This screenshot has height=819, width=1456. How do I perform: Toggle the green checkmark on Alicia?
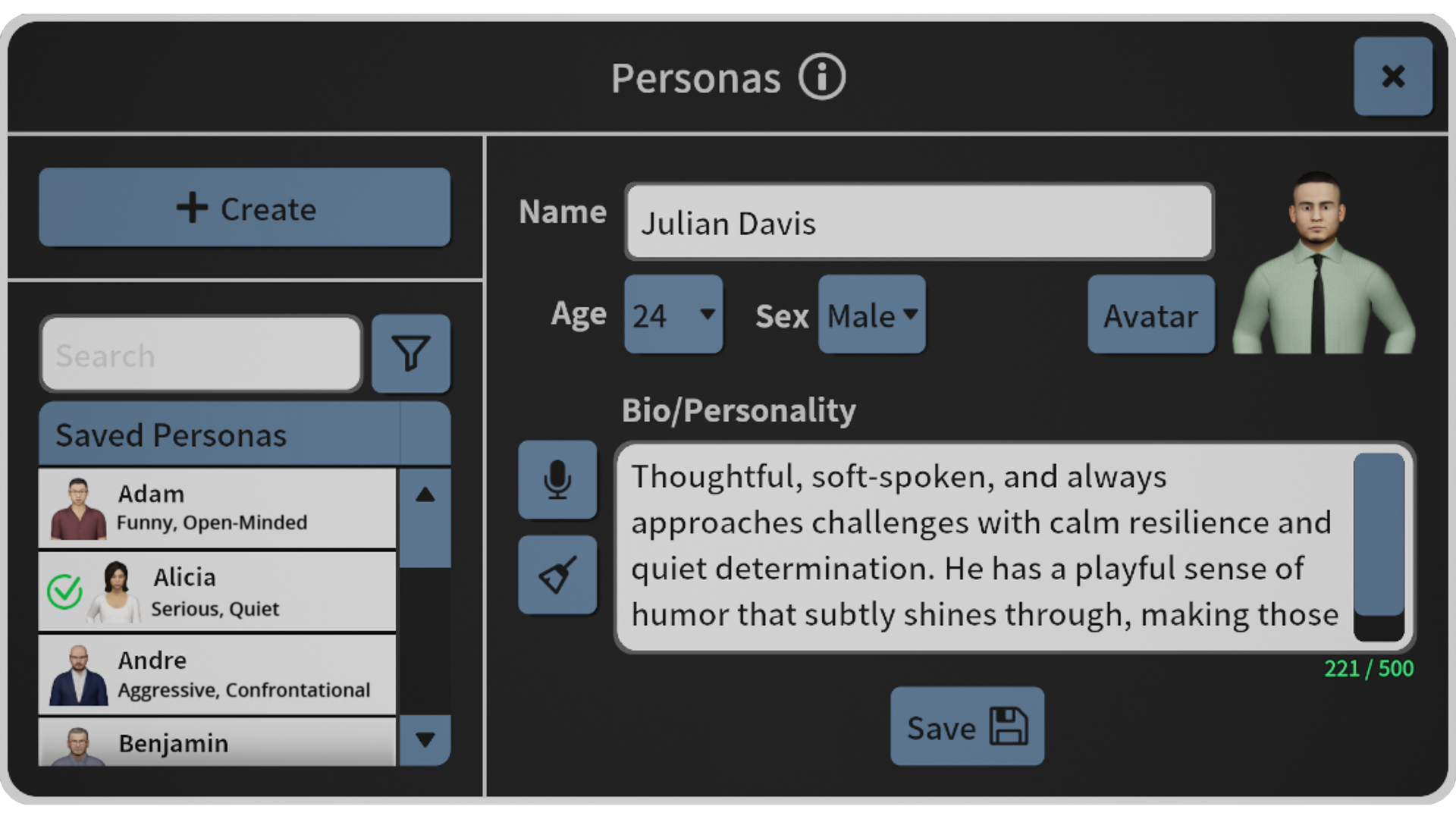tap(64, 591)
